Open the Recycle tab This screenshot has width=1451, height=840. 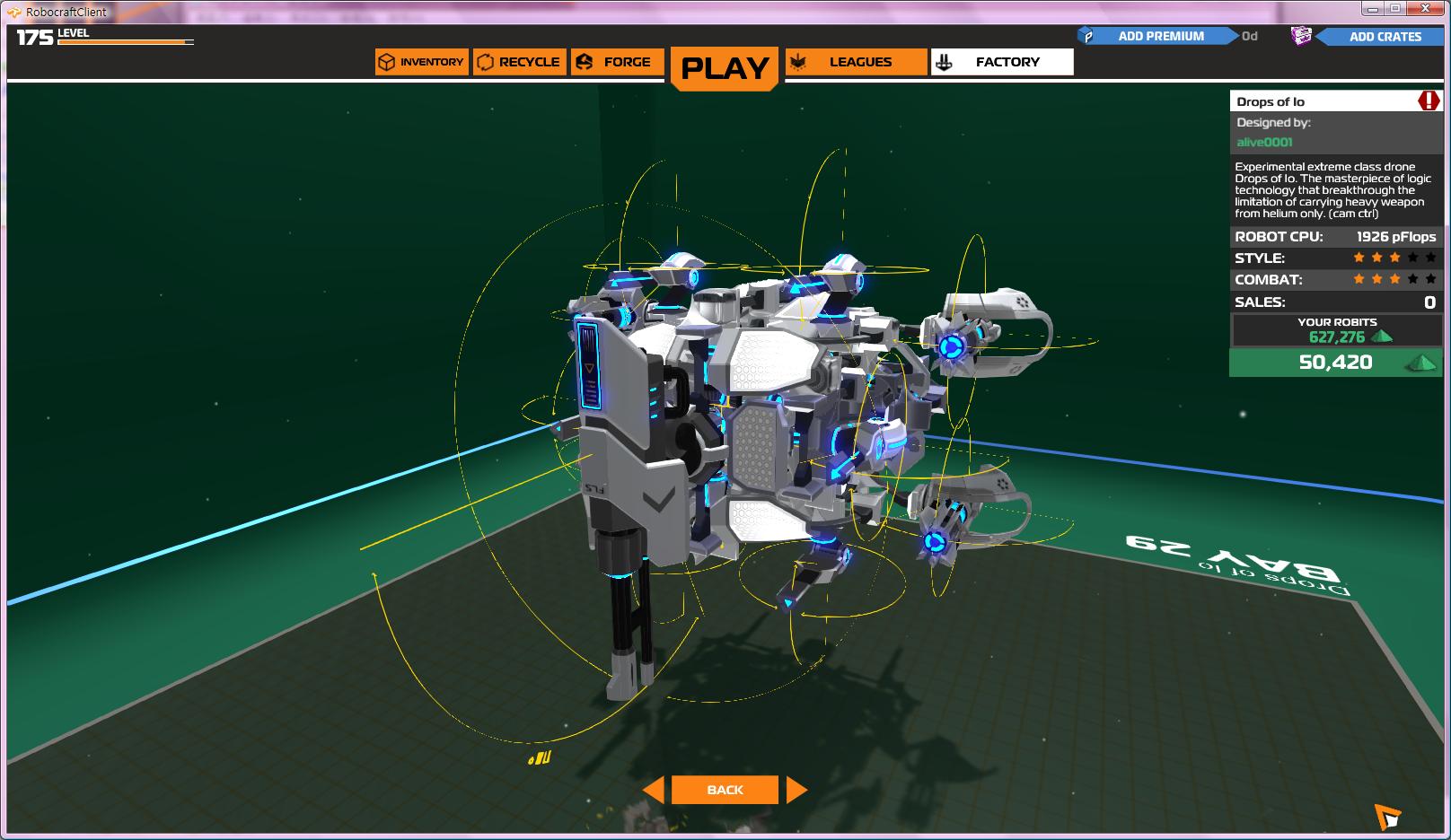520,62
